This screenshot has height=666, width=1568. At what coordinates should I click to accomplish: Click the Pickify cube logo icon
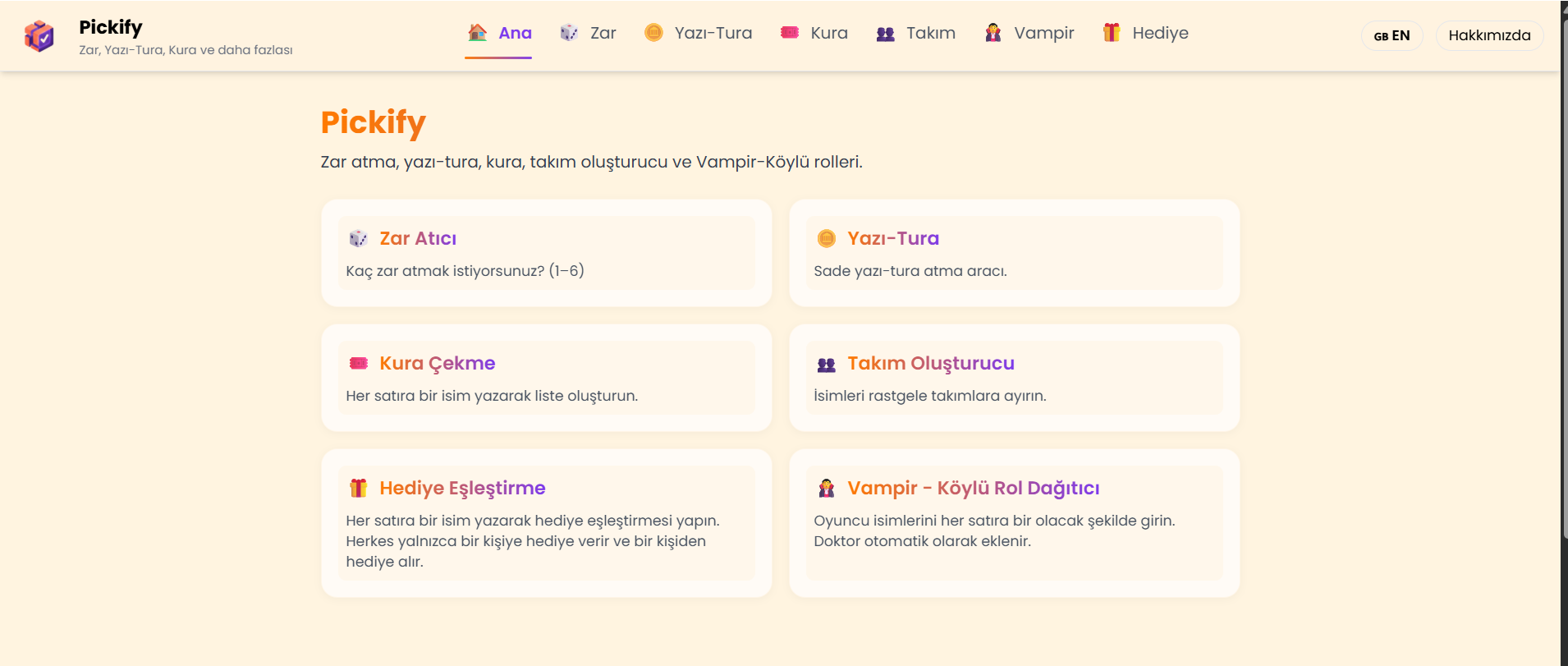point(39,36)
